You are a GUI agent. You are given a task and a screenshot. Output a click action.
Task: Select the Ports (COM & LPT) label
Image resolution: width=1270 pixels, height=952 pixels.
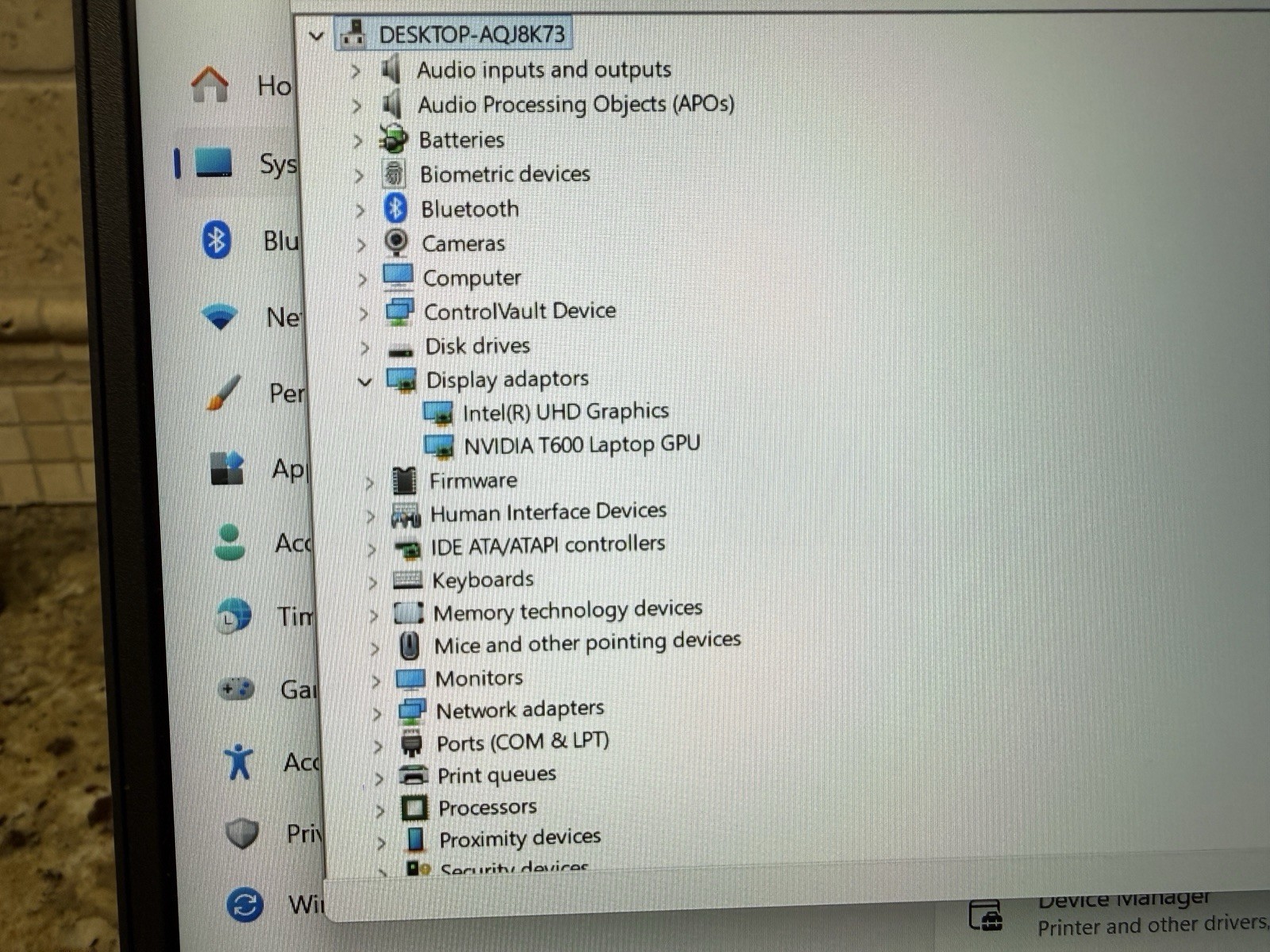pyautogui.click(x=522, y=743)
